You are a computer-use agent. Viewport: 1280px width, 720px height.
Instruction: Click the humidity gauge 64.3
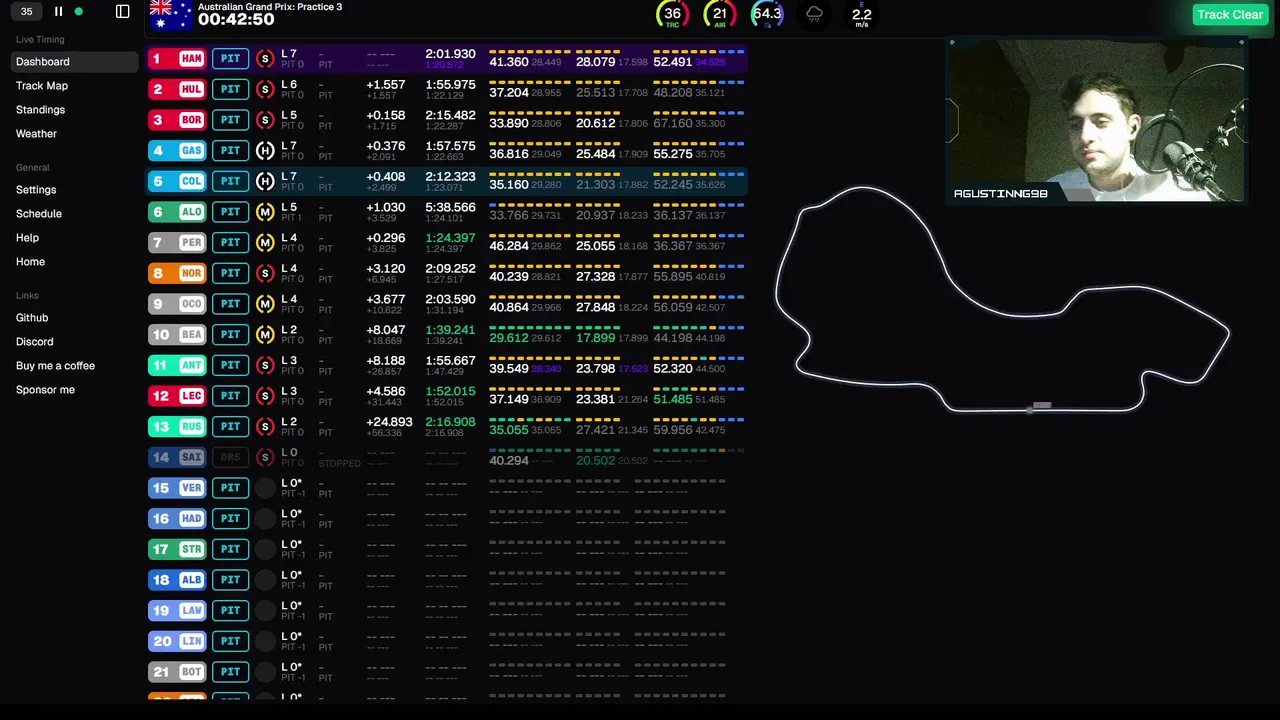click(767, 14)
